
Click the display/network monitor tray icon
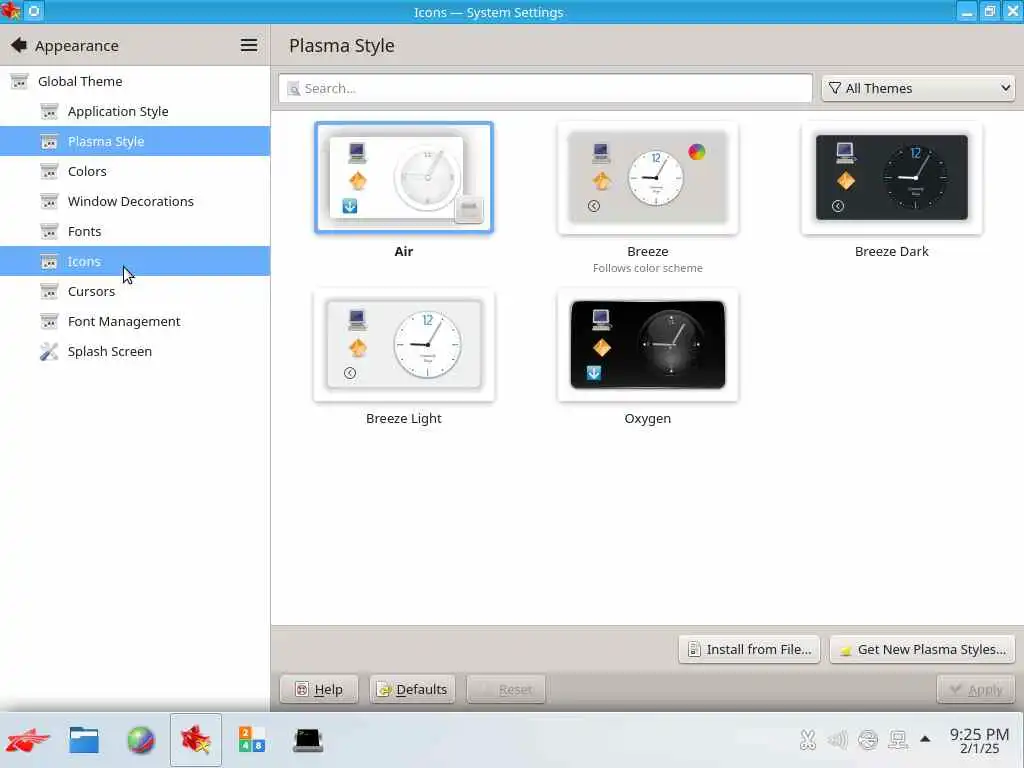pos(898,740)
